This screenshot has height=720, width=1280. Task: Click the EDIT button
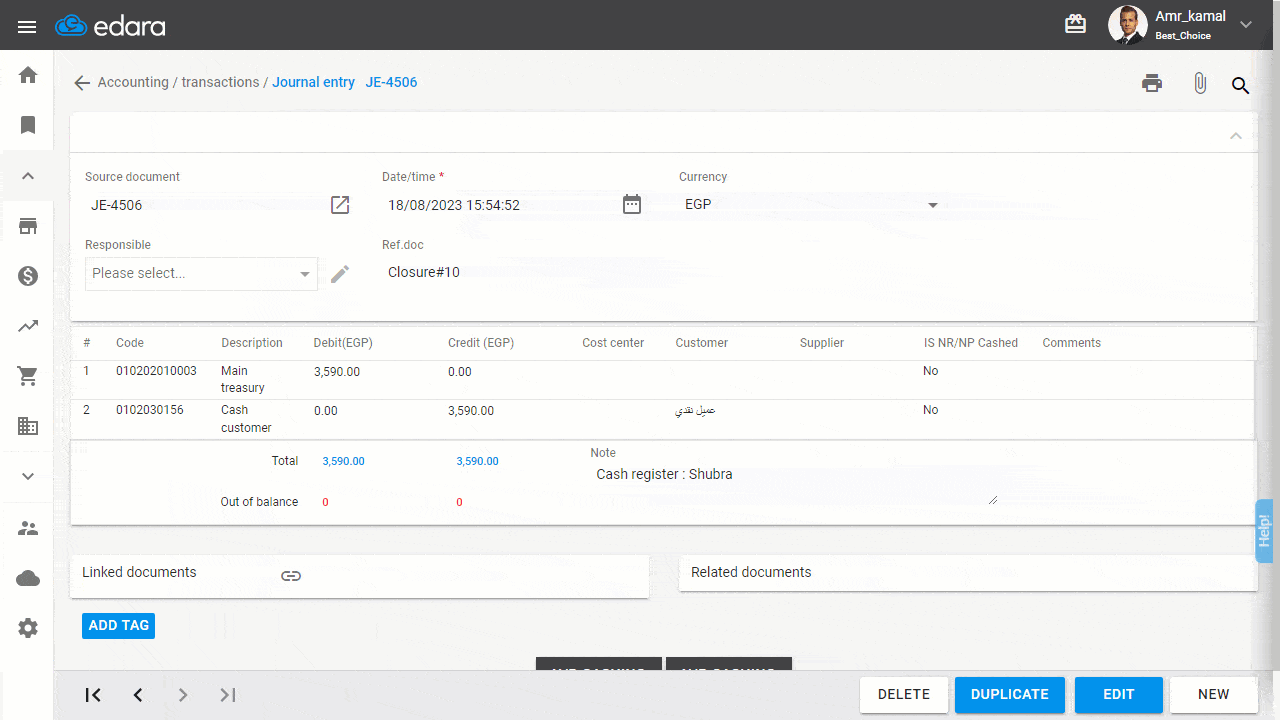pos(1119,695)
